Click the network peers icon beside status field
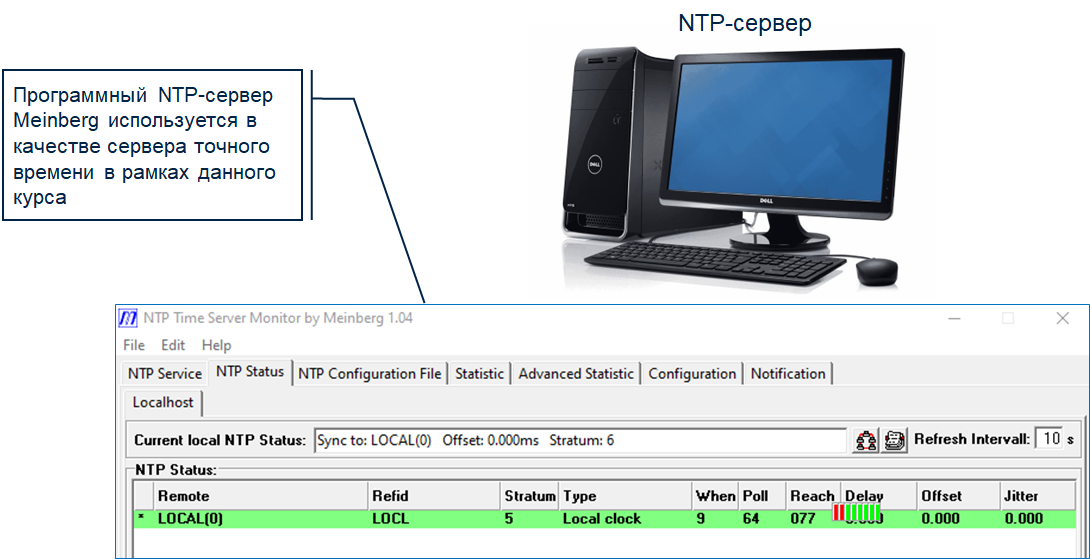The width and height of the screenshot is (1090, 559). click(x=866, y=440)
